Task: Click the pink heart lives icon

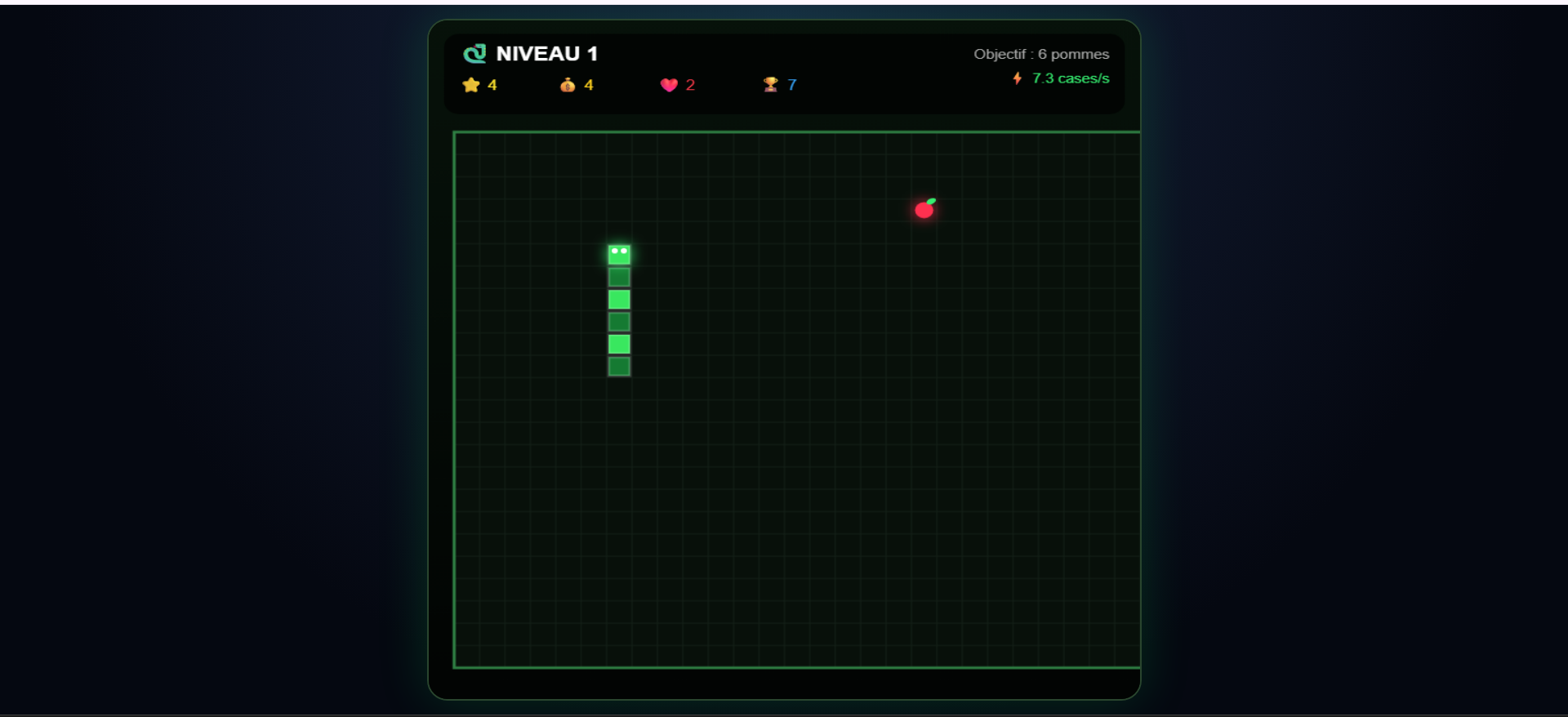Action: click(669, 85)
